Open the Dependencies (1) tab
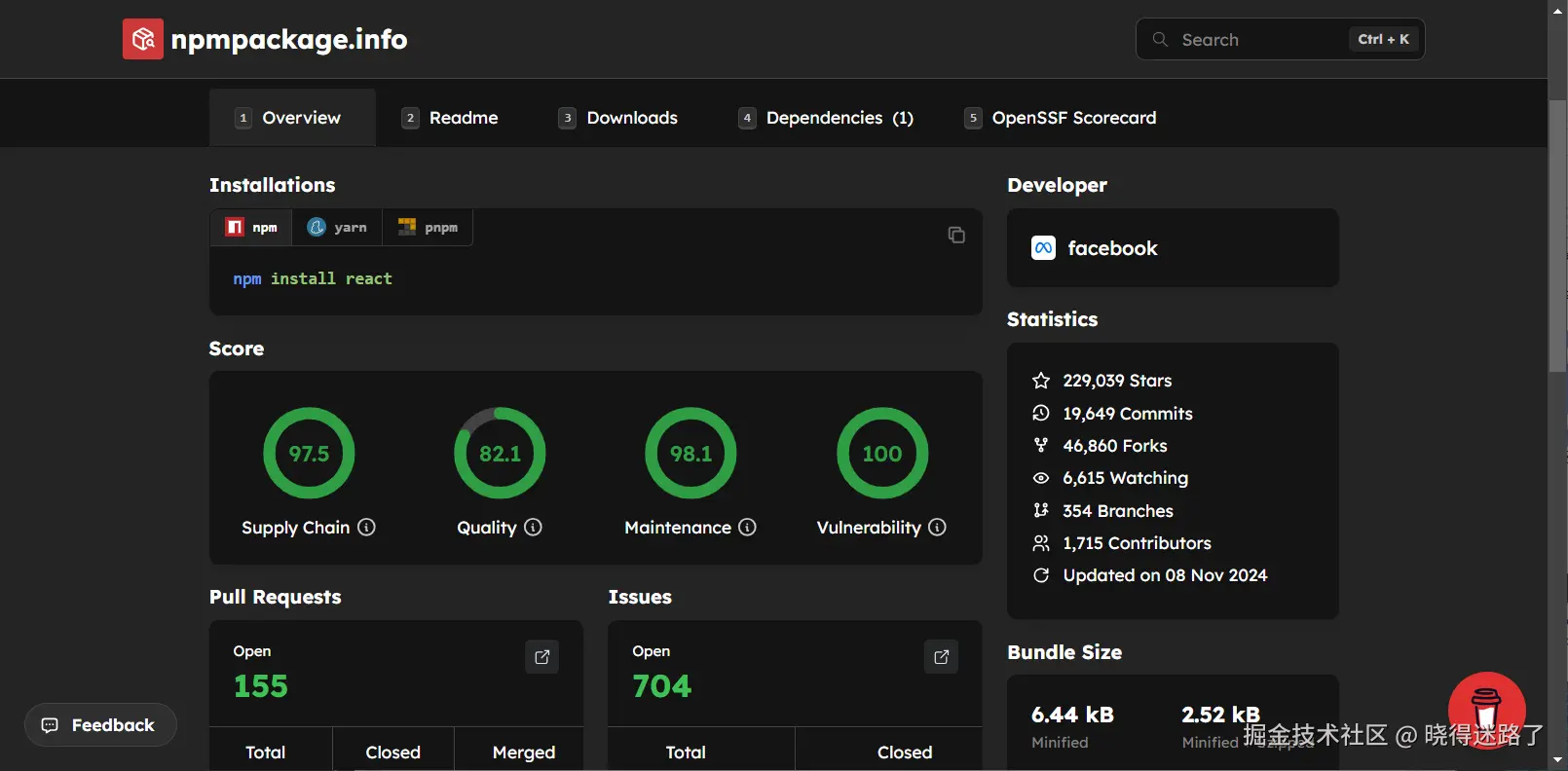This screenshot has height=771, width=1568. coord(828,118)
